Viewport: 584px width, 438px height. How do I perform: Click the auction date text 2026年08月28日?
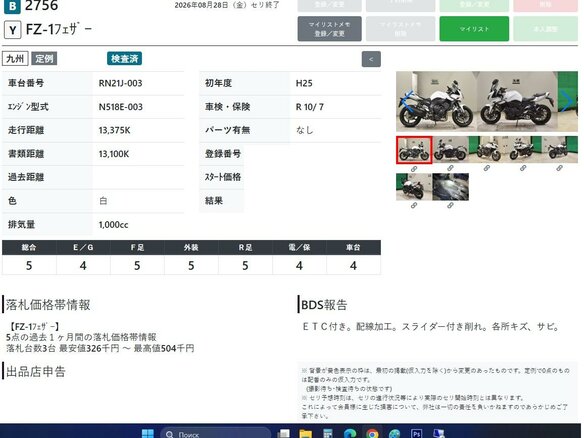(x=201, y=5)
